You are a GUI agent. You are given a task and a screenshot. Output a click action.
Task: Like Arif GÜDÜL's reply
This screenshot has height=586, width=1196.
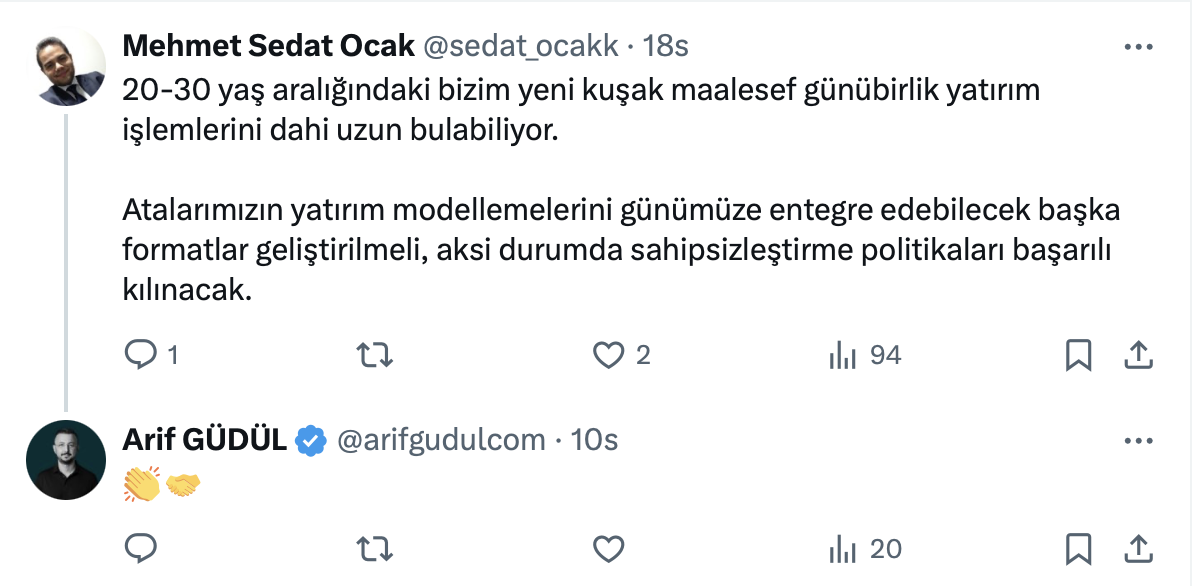pos(608,548)
